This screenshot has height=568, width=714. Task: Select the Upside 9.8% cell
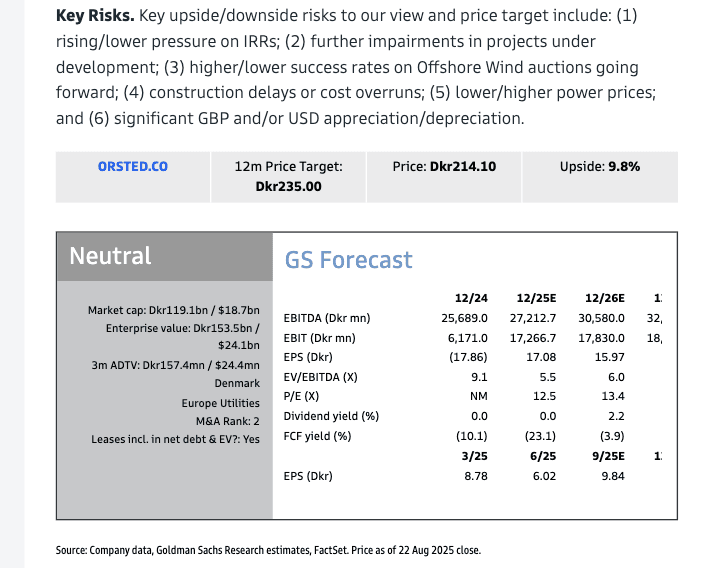(599, 167)
